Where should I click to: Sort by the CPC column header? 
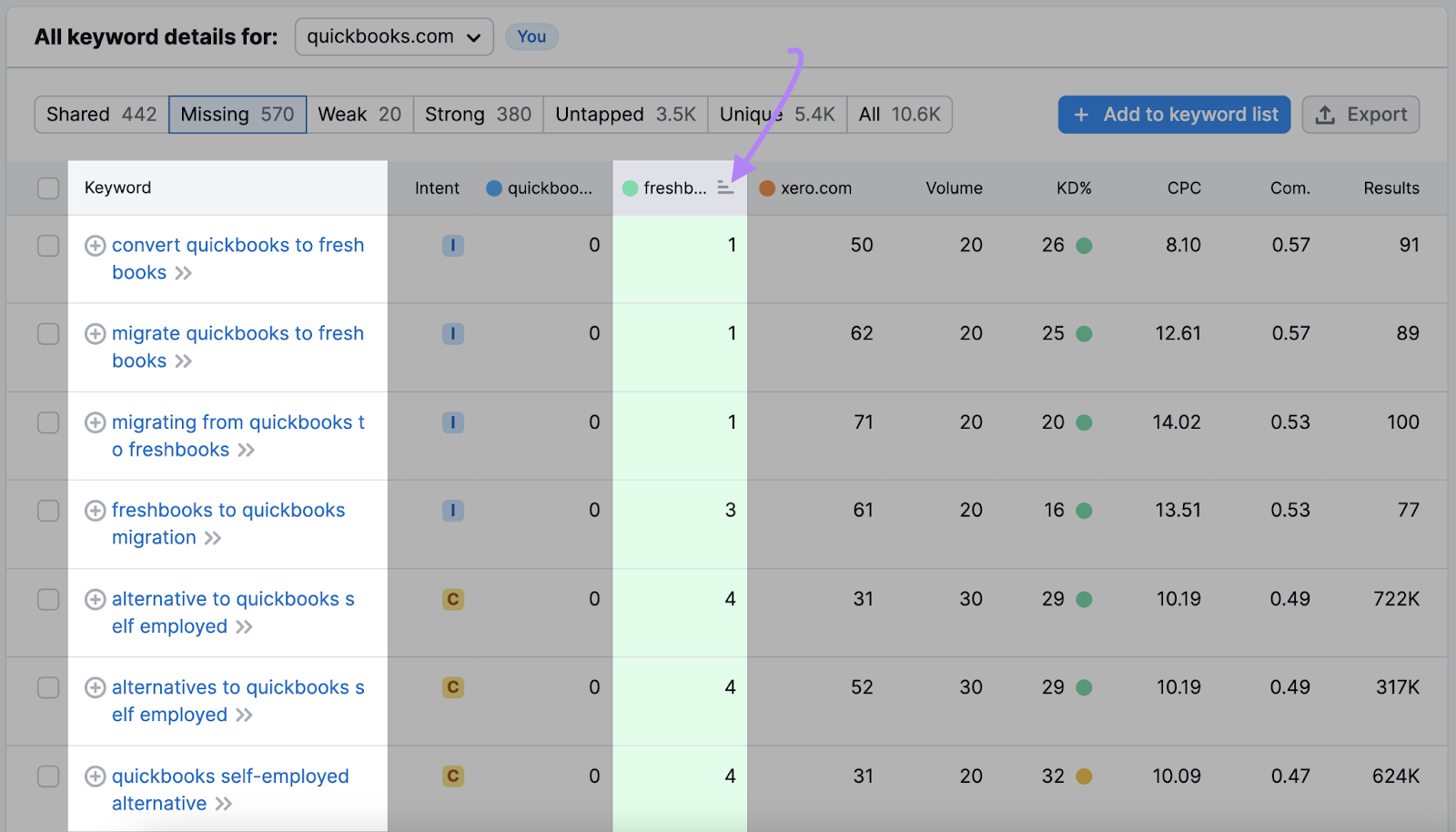click(x=1184, y=188)
